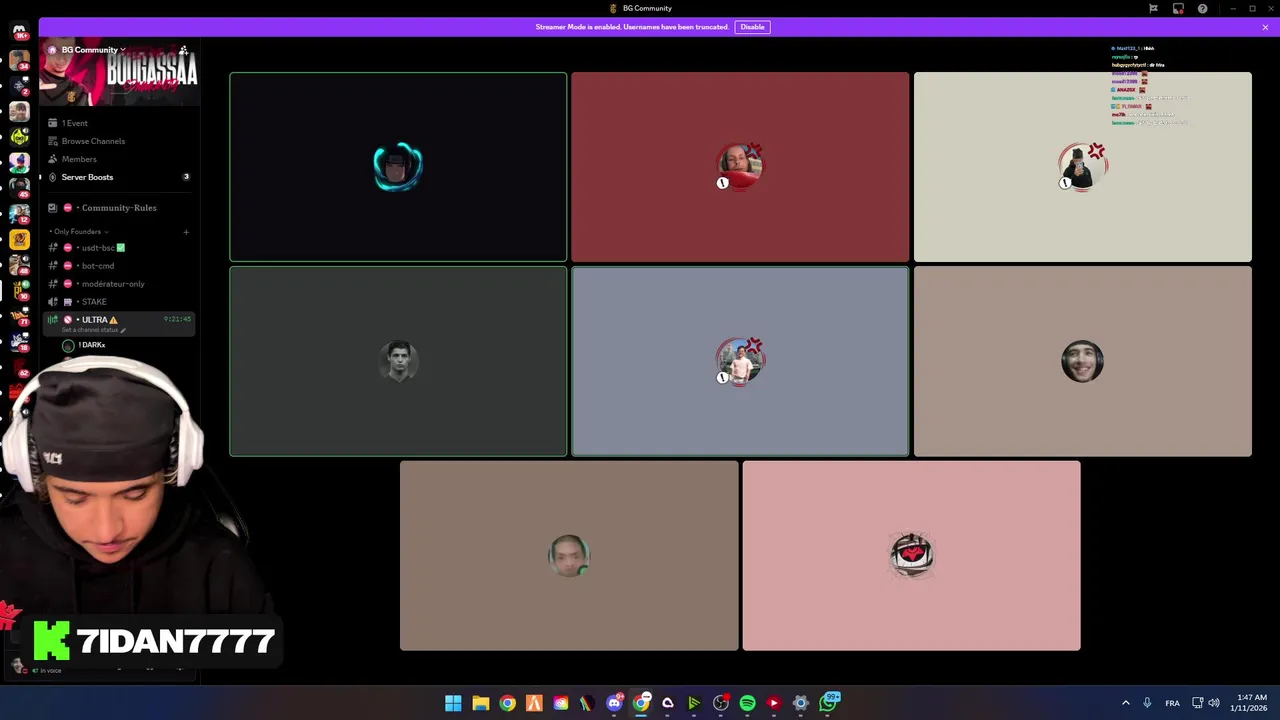This screenshot has width=1280, height=720.
Task: Disable Streamer Mode via banner button
Action: 752,27
